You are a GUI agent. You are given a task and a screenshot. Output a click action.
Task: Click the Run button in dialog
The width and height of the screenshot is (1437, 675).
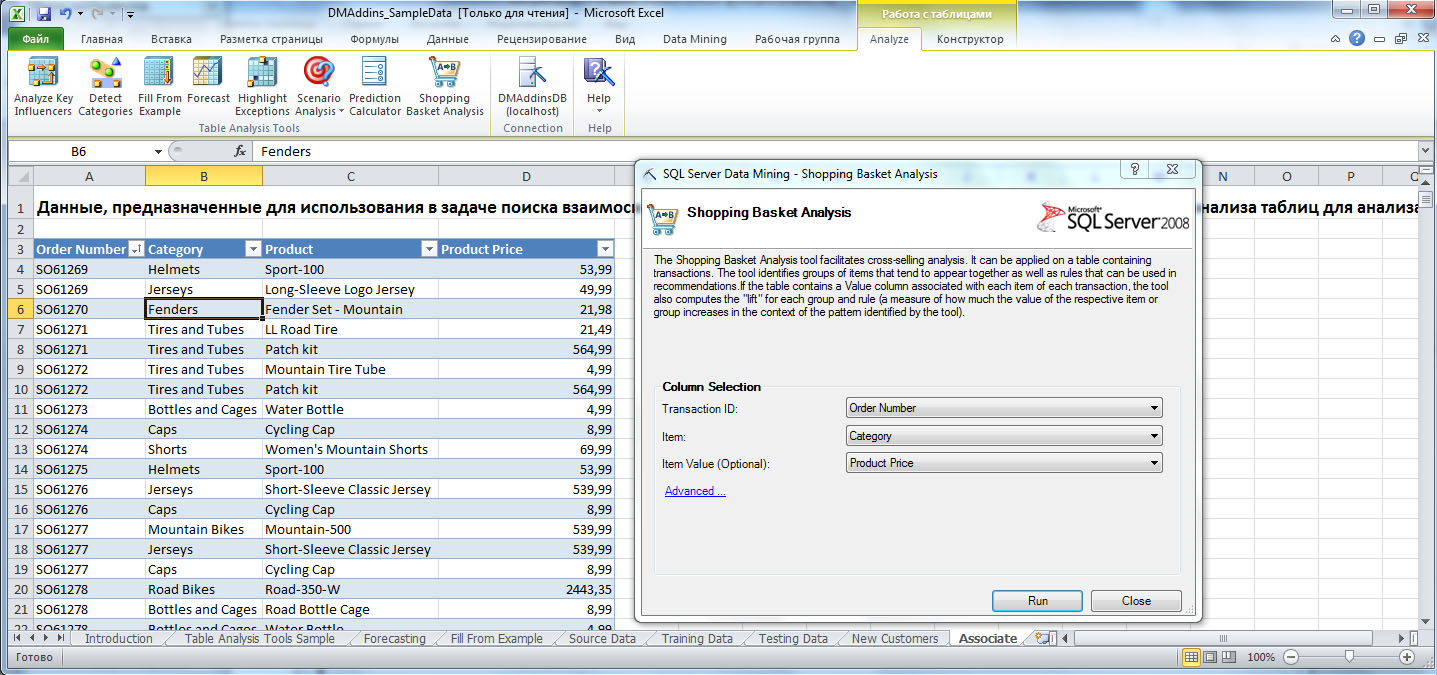tap(1037, 601)
